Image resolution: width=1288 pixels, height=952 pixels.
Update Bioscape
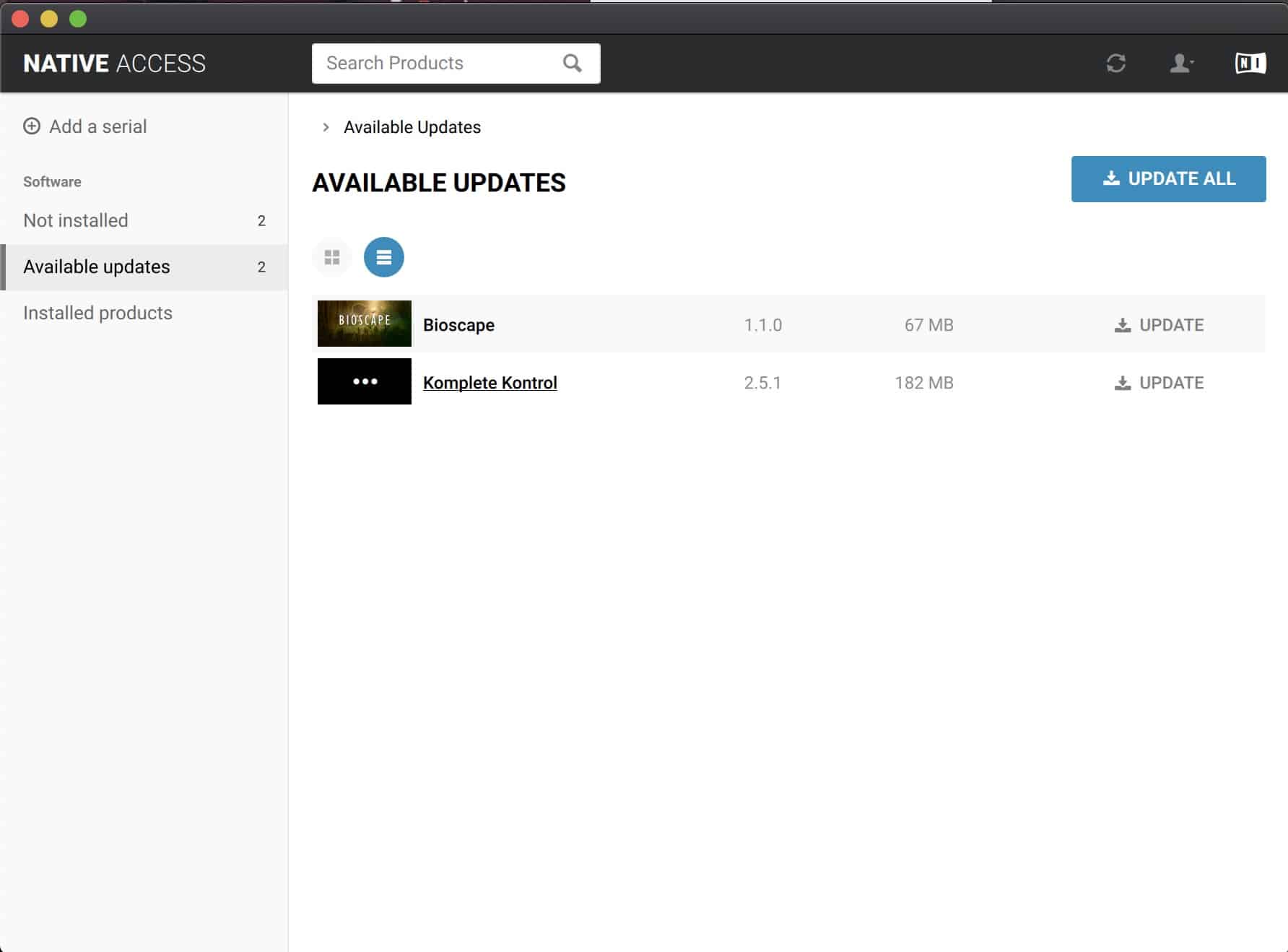[1159, 325]
